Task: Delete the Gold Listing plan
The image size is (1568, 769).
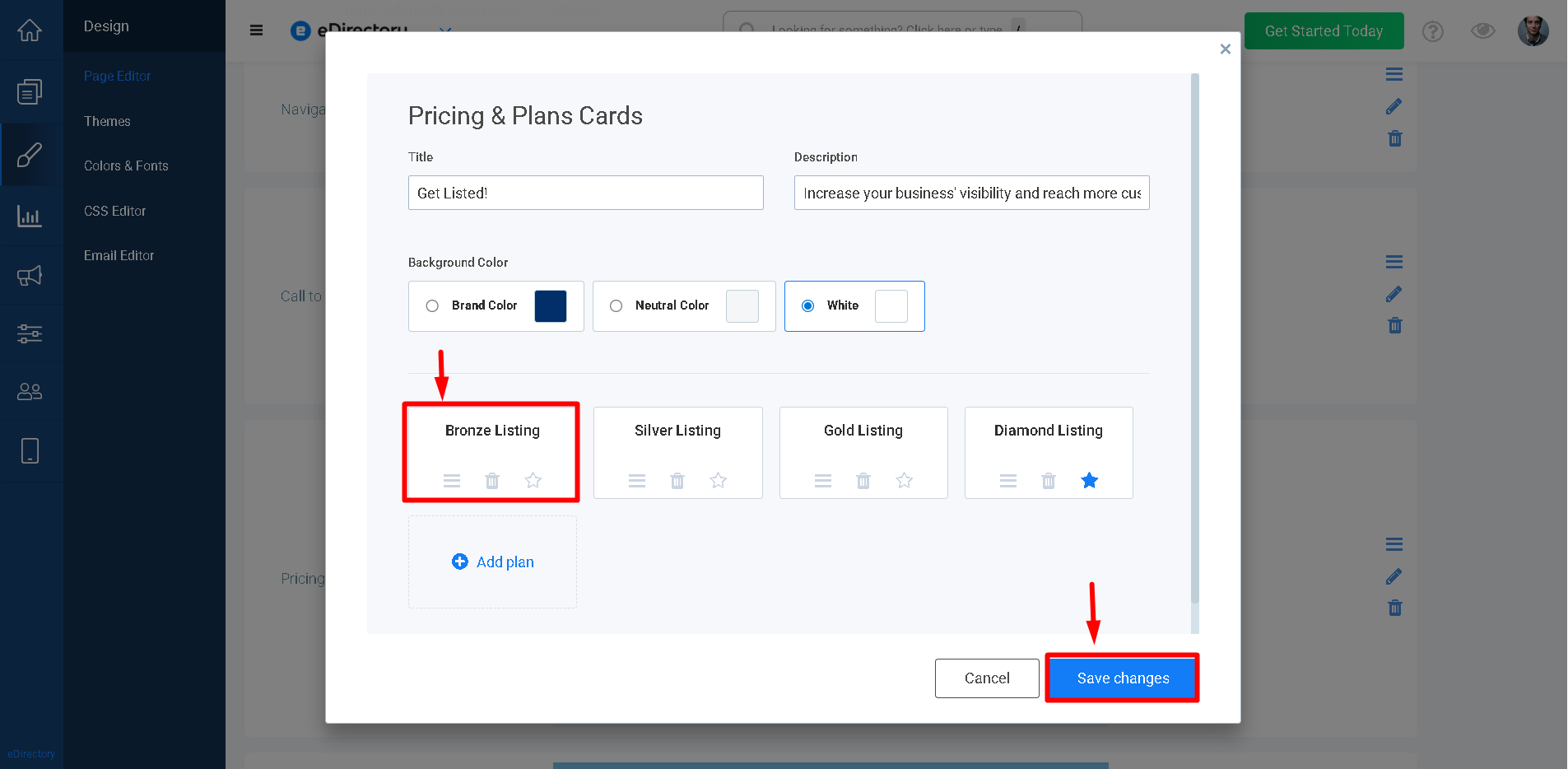Action: (863, 481)
